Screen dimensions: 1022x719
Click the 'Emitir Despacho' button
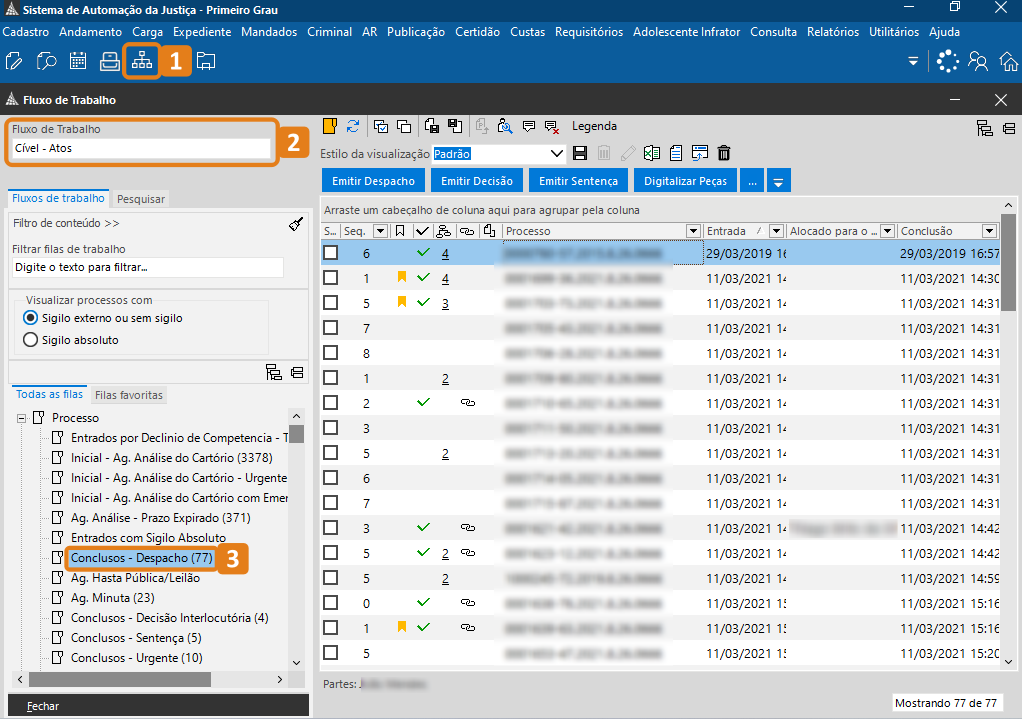[x=373, y=181]
